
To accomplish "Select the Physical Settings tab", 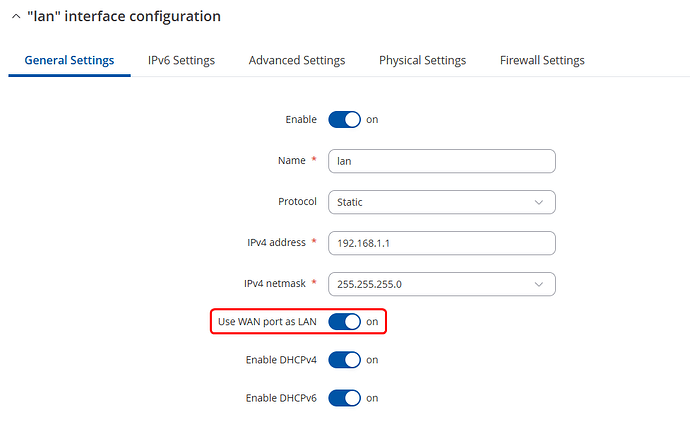I will click(x=422, y=60).
